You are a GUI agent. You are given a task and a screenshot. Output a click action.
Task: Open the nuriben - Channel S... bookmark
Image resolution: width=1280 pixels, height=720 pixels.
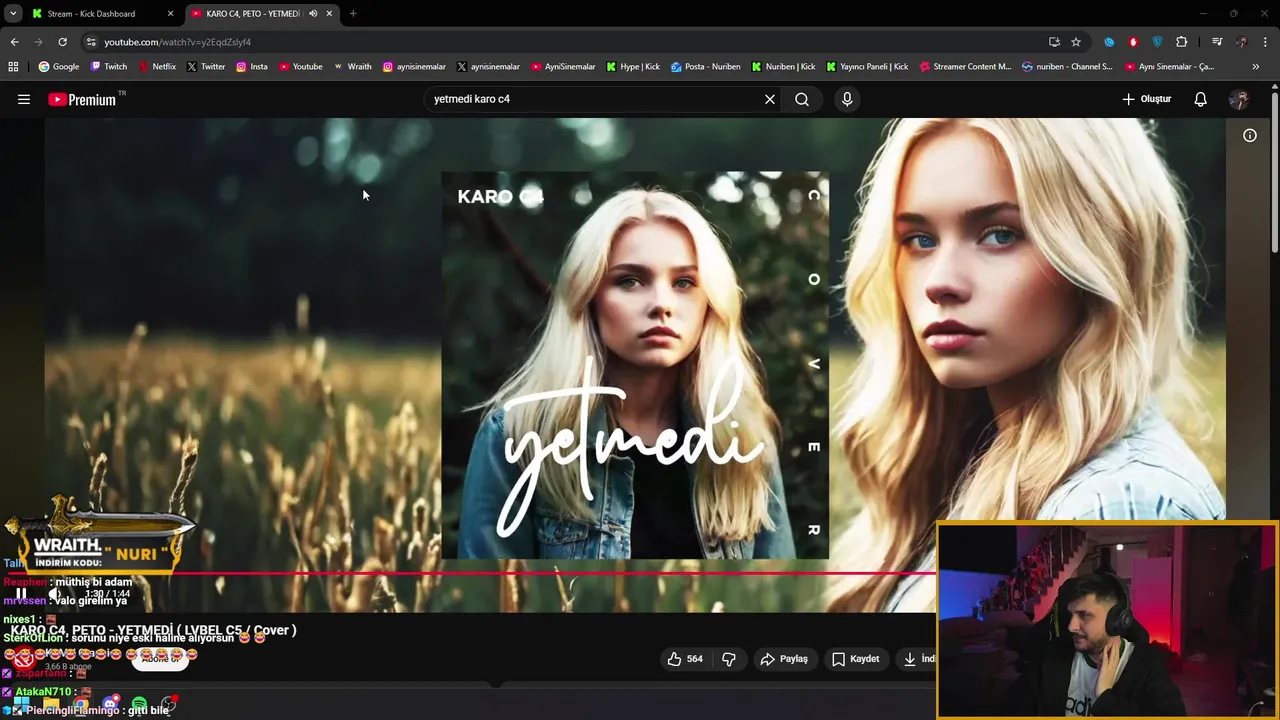1067,67
